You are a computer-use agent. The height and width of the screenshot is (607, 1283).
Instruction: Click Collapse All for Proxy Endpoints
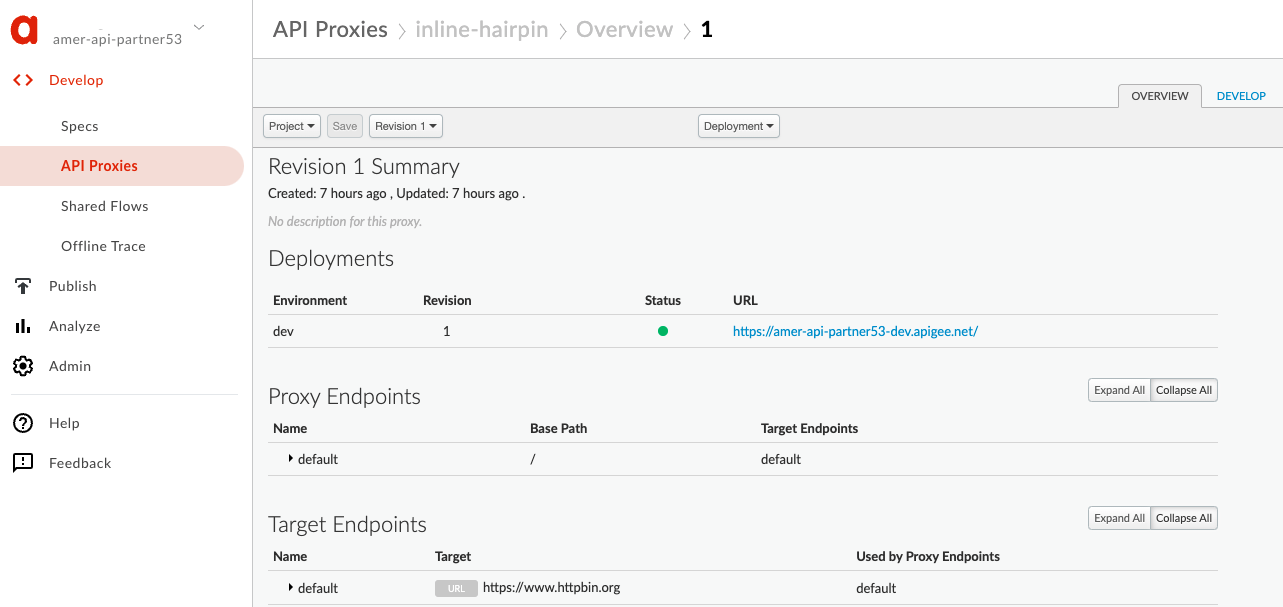[x=1184, y=390]
